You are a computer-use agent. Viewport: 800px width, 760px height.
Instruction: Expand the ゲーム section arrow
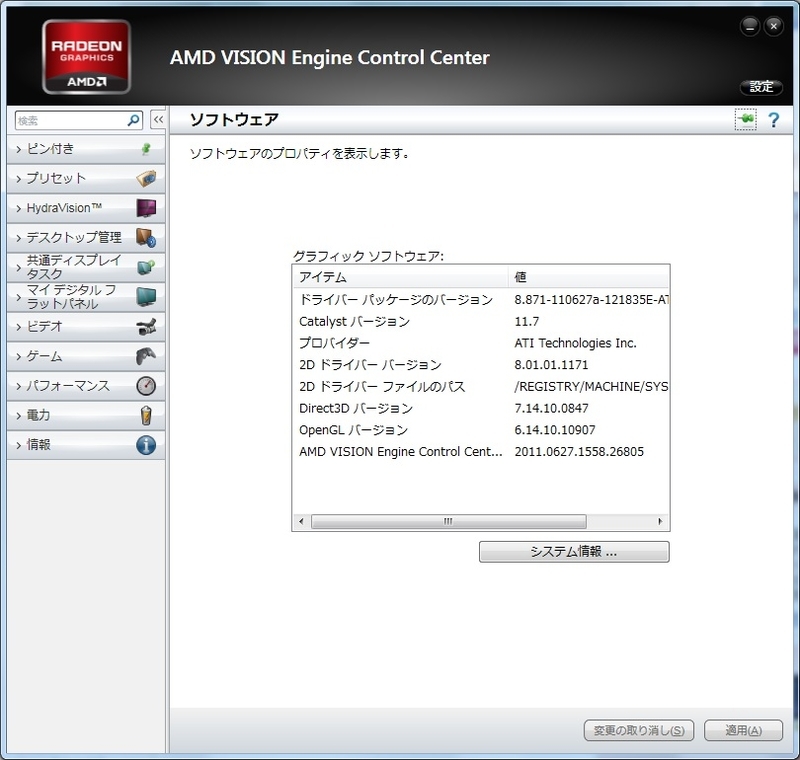18,357
